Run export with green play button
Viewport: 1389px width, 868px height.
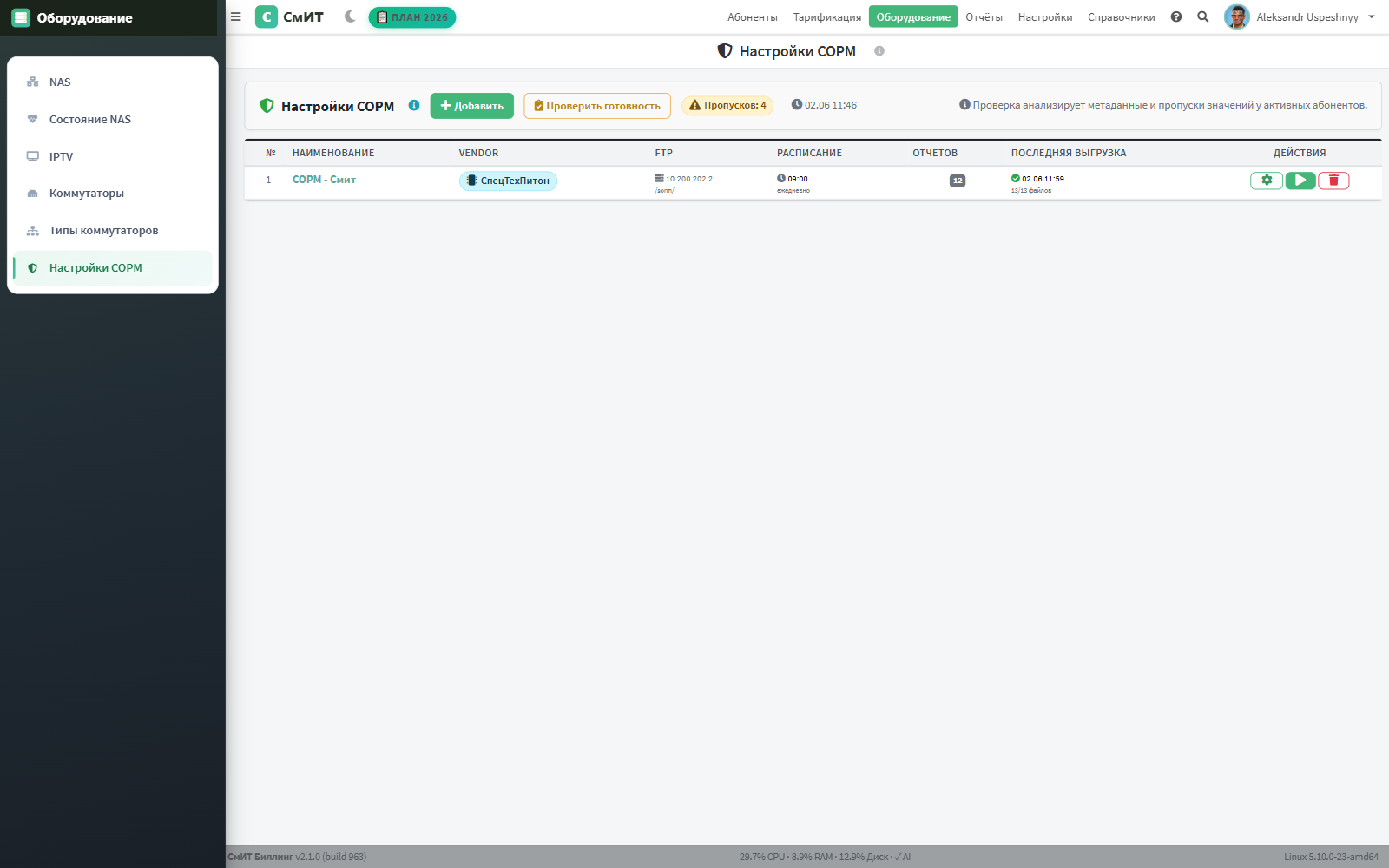click(x=1300, y=181)
